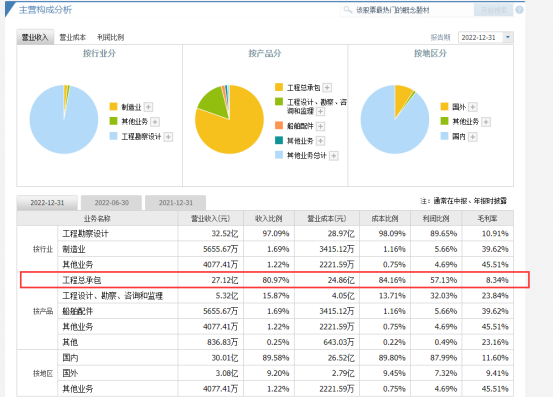Click the 国内 blue legend swatch
The image size is (554, 397).
click(444, 136)
